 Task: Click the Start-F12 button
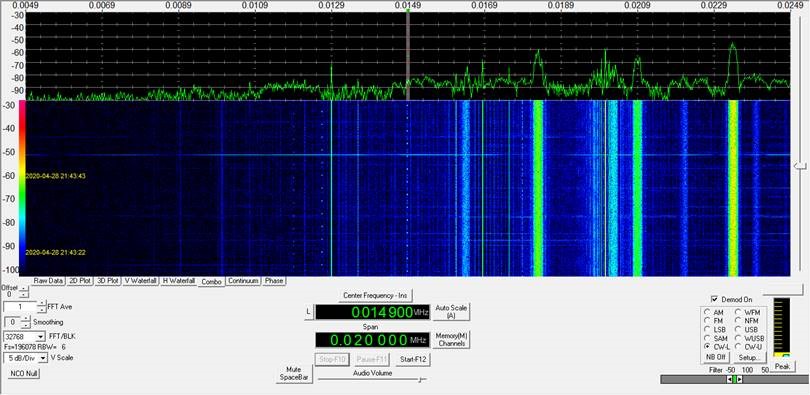tap(413, 359)
